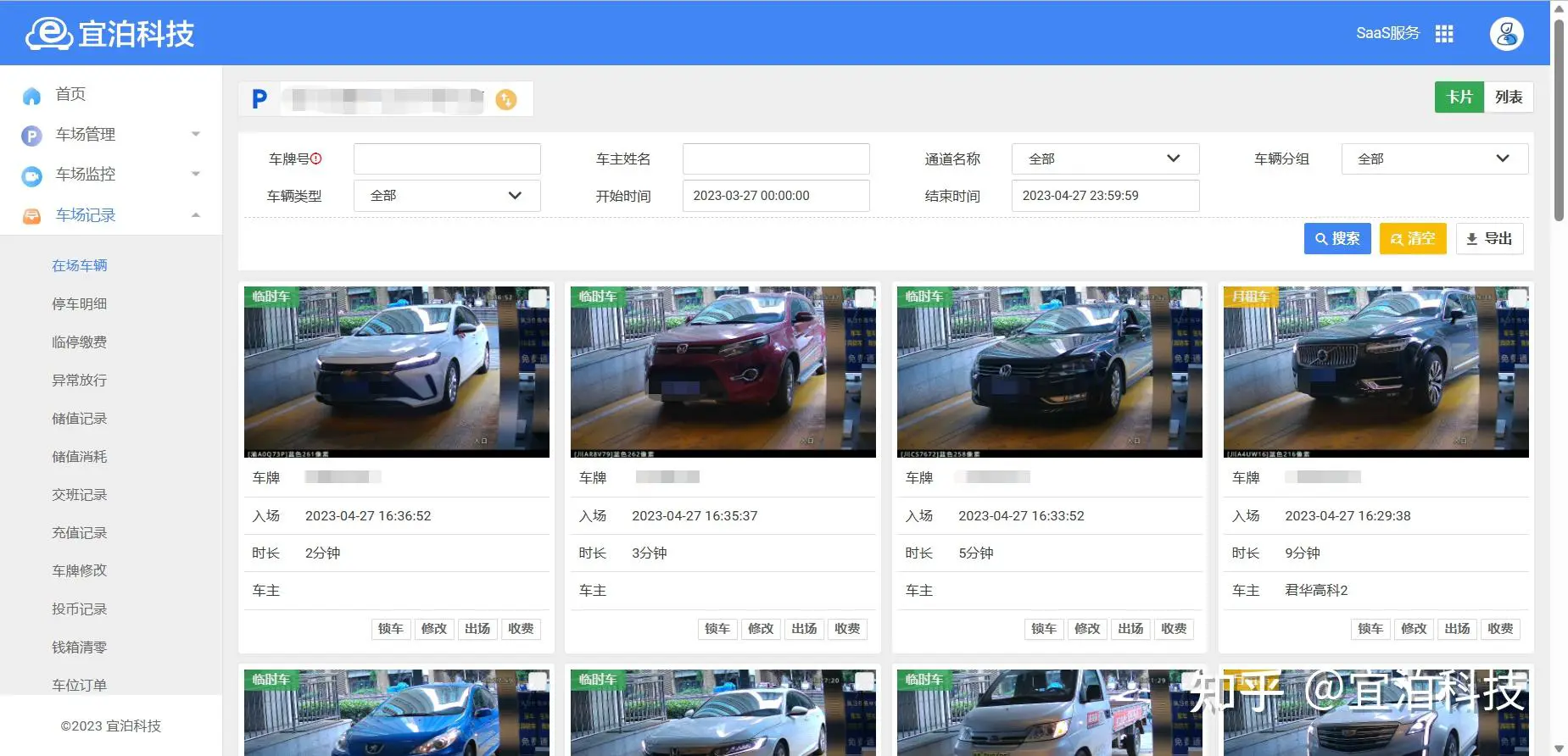Open 投币记录 in sidebar
1568x756 pixels.
click(80, 609)
